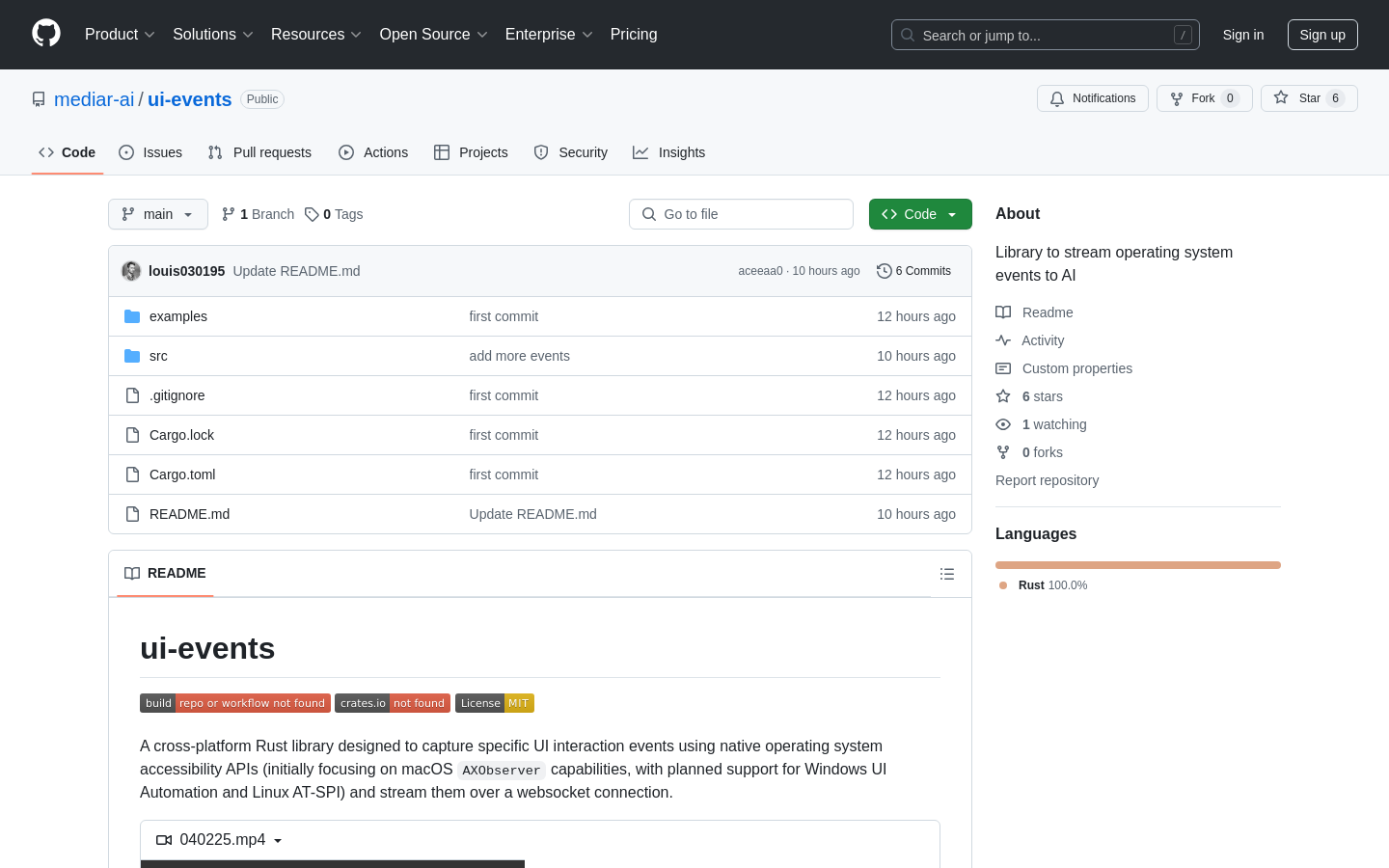The height and width of the screenshot is (868, 1389).
Task: Click the Cargo.toml file icon
Action: 132,475
